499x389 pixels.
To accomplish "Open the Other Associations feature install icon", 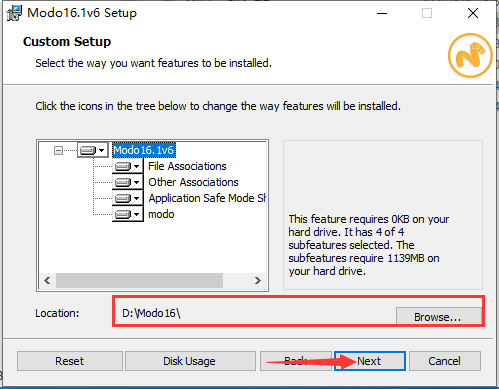I will pos(128,182).
